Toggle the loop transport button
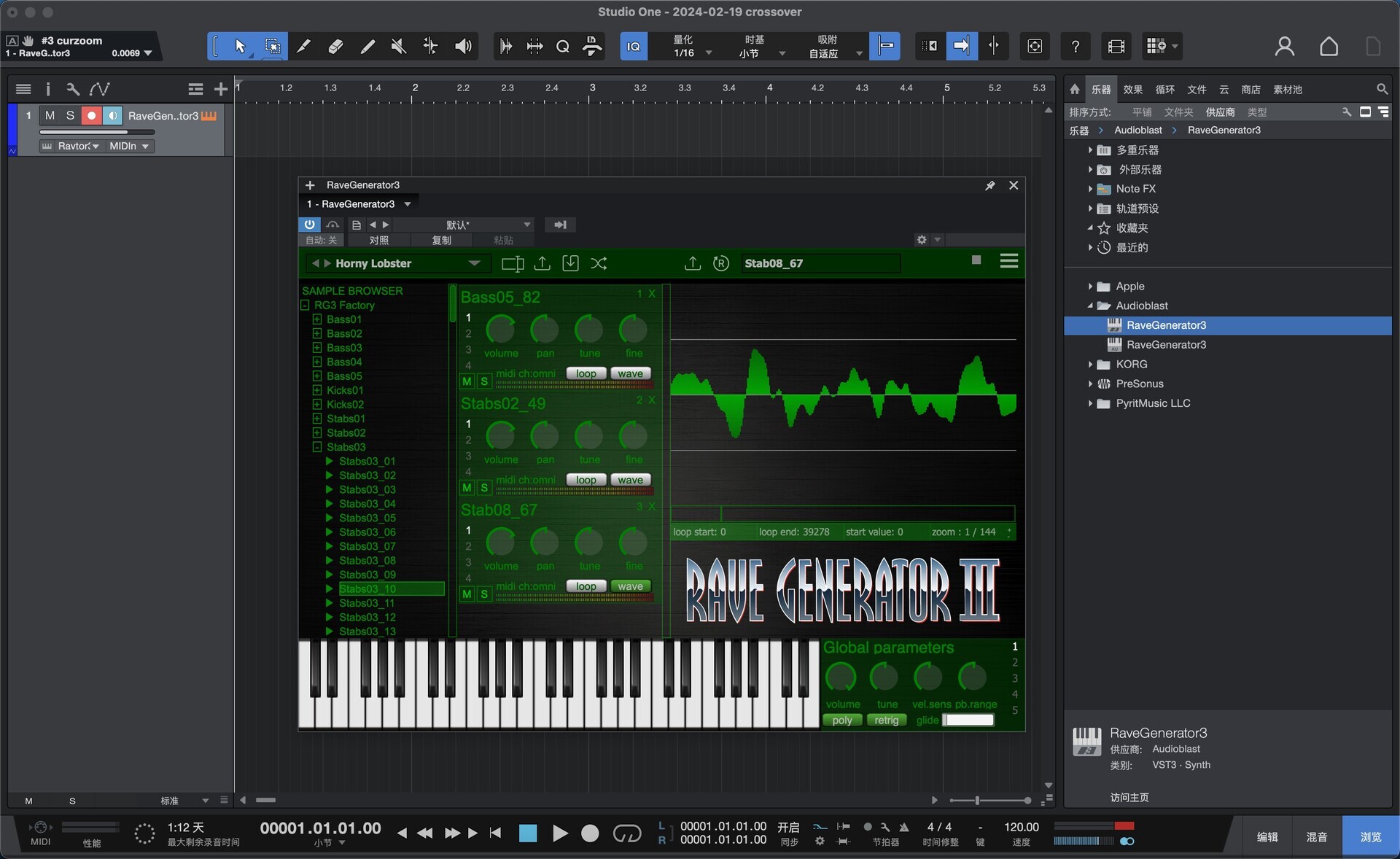This screenshot has width=1400, height=859. (626, 833)
